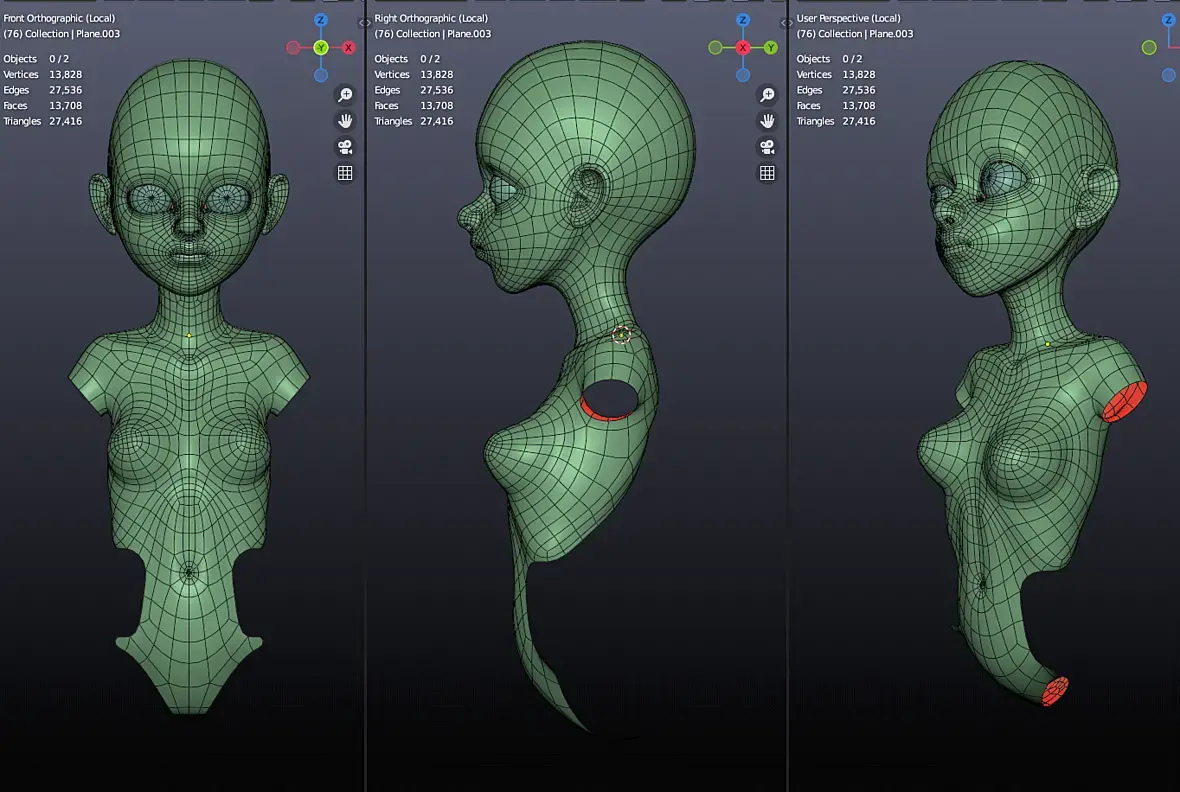The height and width of the screenshot is (792, 1180).
Task: Click Objects count 0 / 2 in Front viewport
Action: point(59,59)
